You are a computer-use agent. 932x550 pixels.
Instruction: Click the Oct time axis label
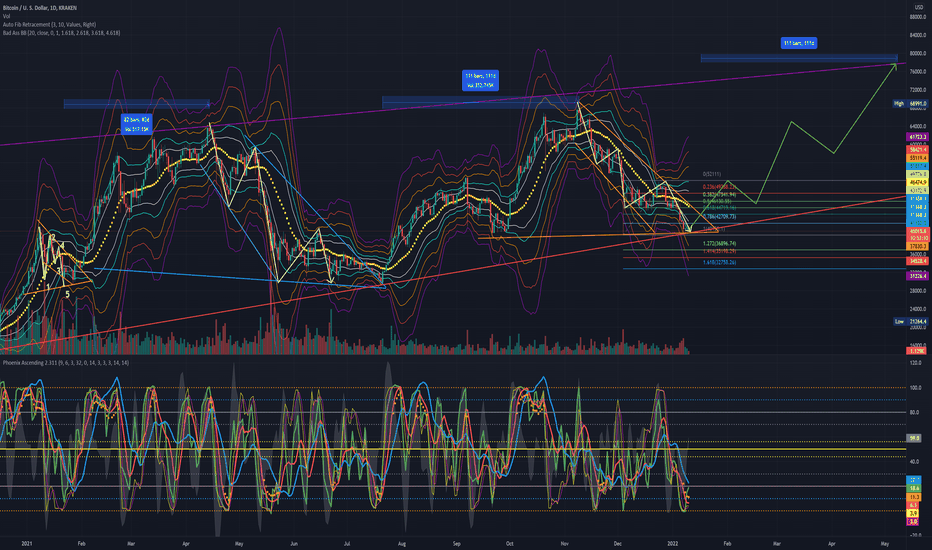click(509, 543)
